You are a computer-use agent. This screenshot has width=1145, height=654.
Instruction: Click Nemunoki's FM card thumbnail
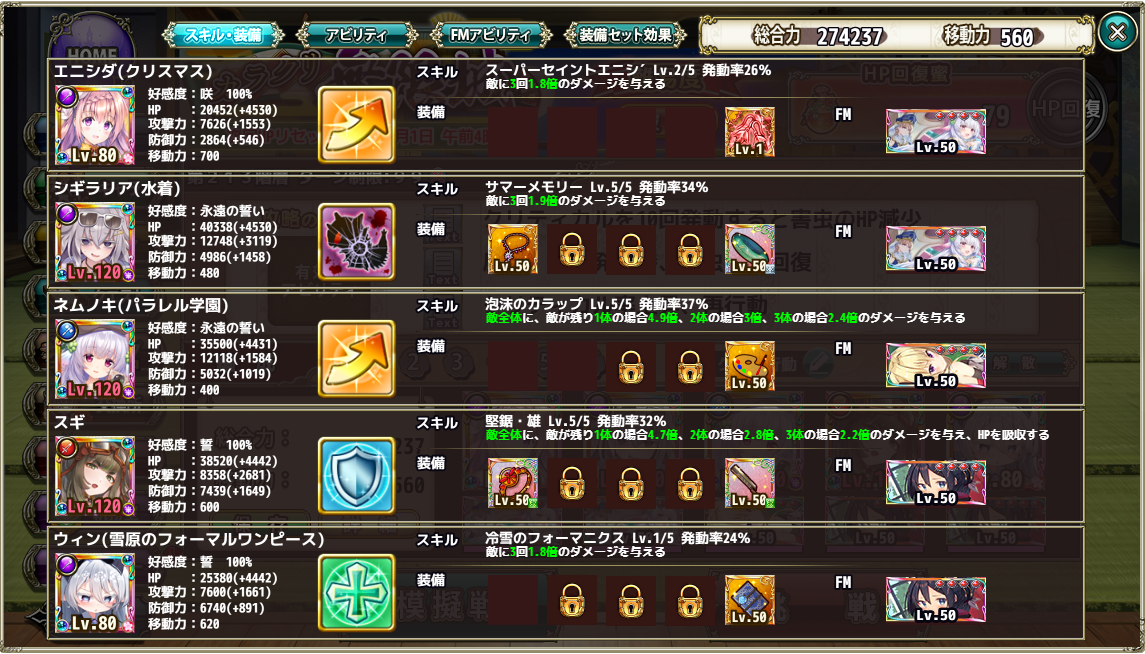click(935, 366)
